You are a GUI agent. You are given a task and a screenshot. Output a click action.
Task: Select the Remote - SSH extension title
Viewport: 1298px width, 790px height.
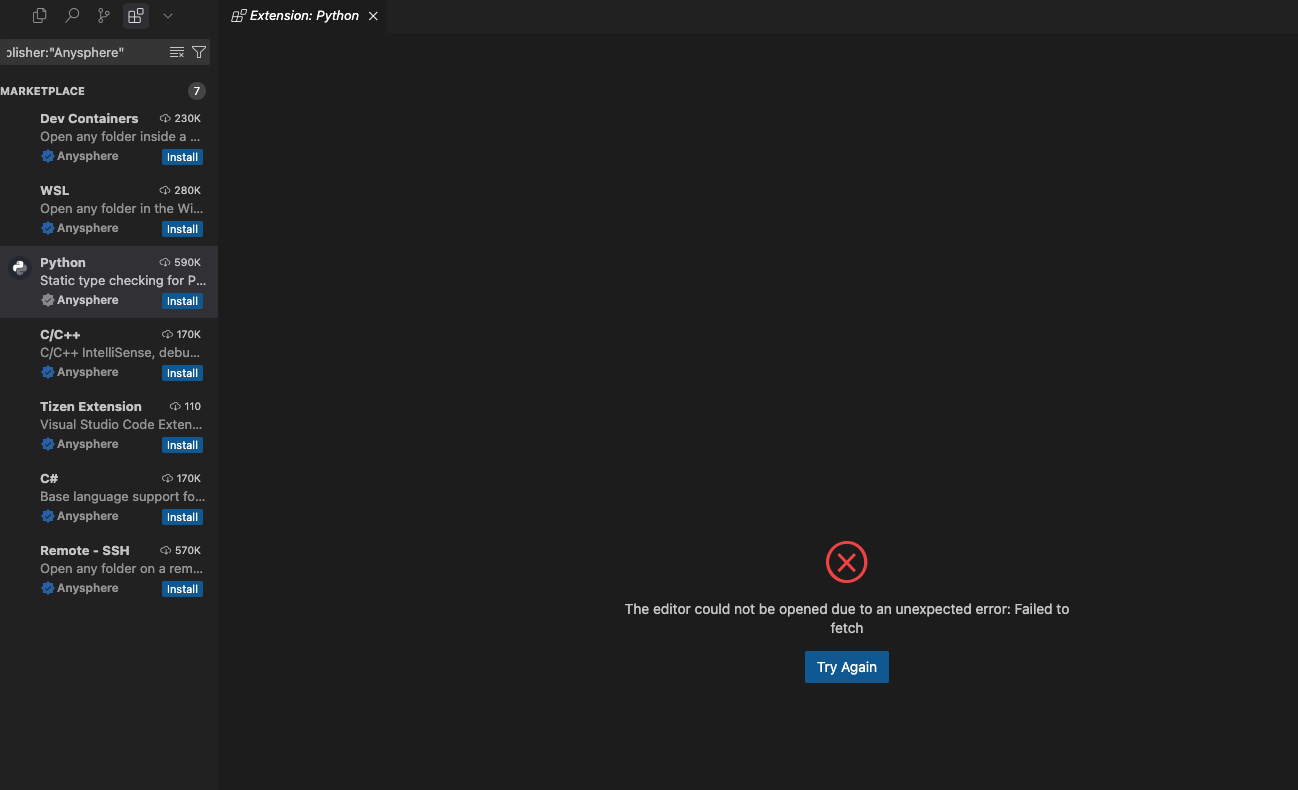tap(85, 550)
